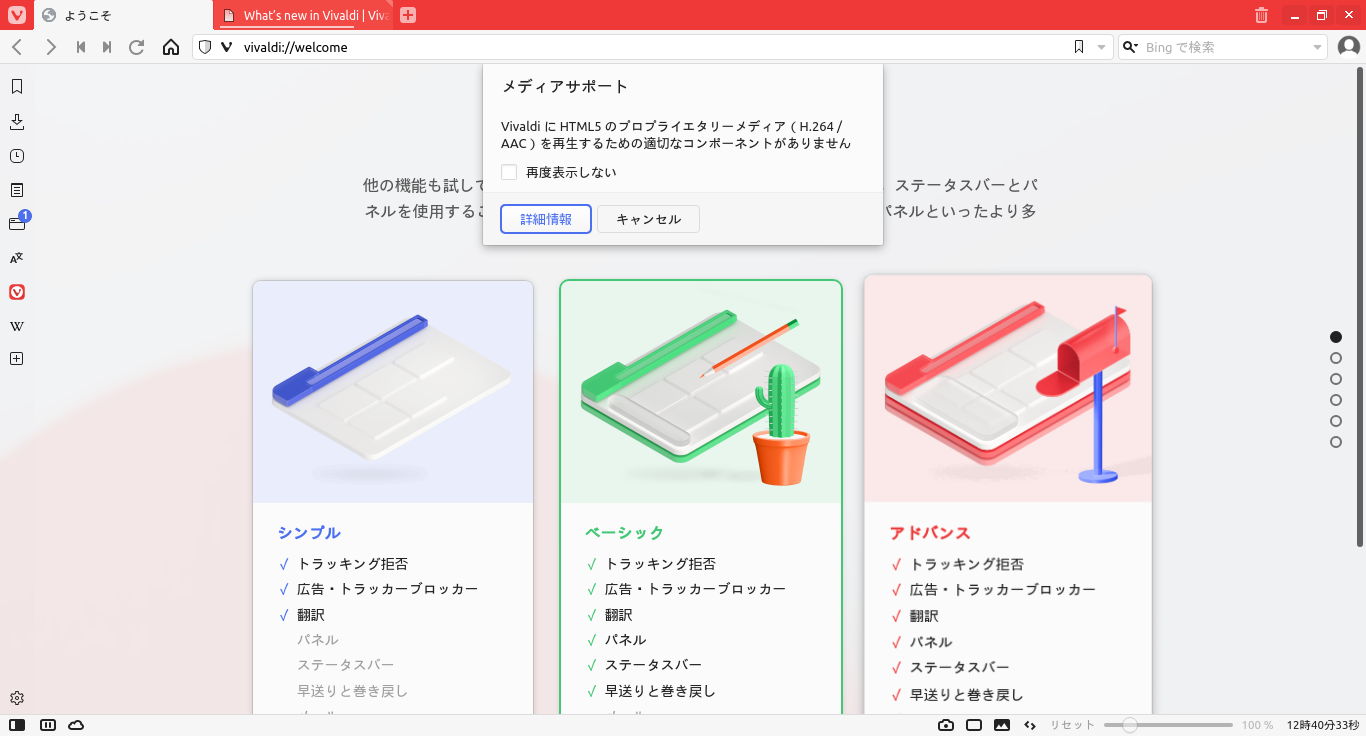Click the 100 % zoom value
Viewport: 1366px width, 736px height.
point(1258,725)
